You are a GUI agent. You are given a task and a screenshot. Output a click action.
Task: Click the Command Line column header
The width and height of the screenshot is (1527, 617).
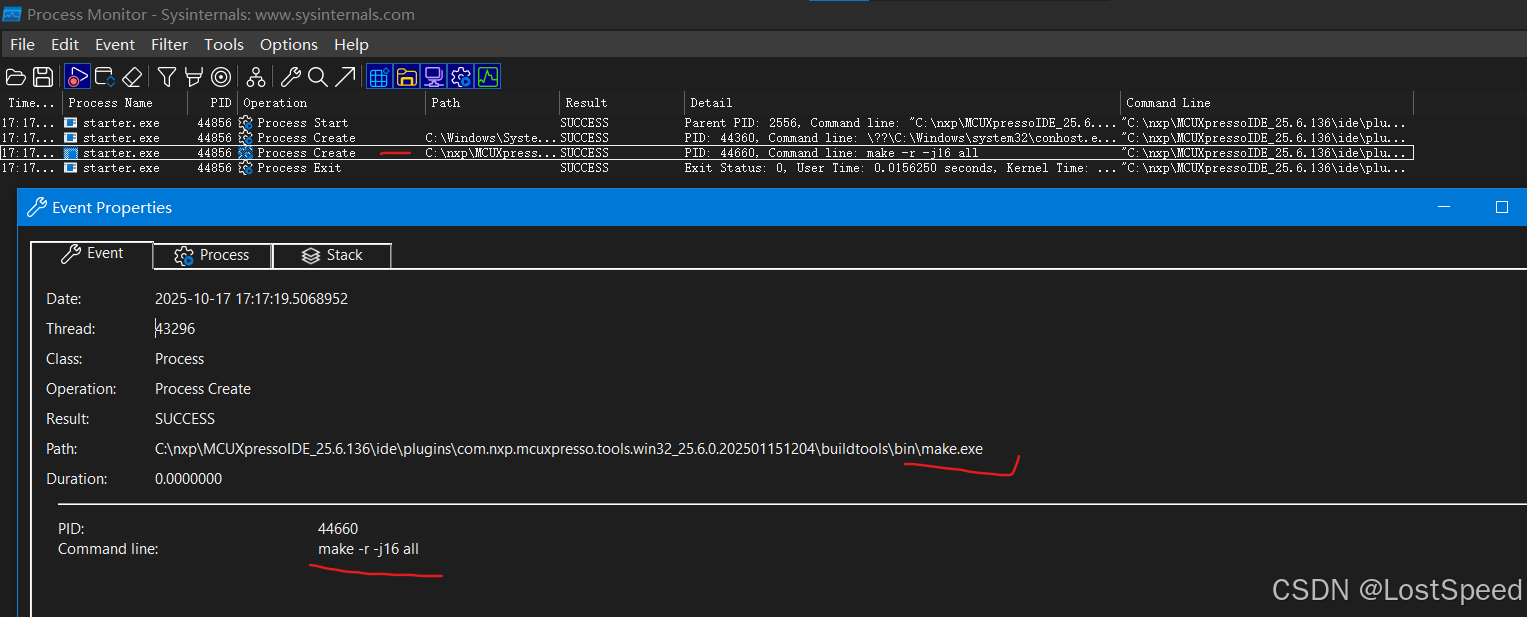pos(1266,103)
